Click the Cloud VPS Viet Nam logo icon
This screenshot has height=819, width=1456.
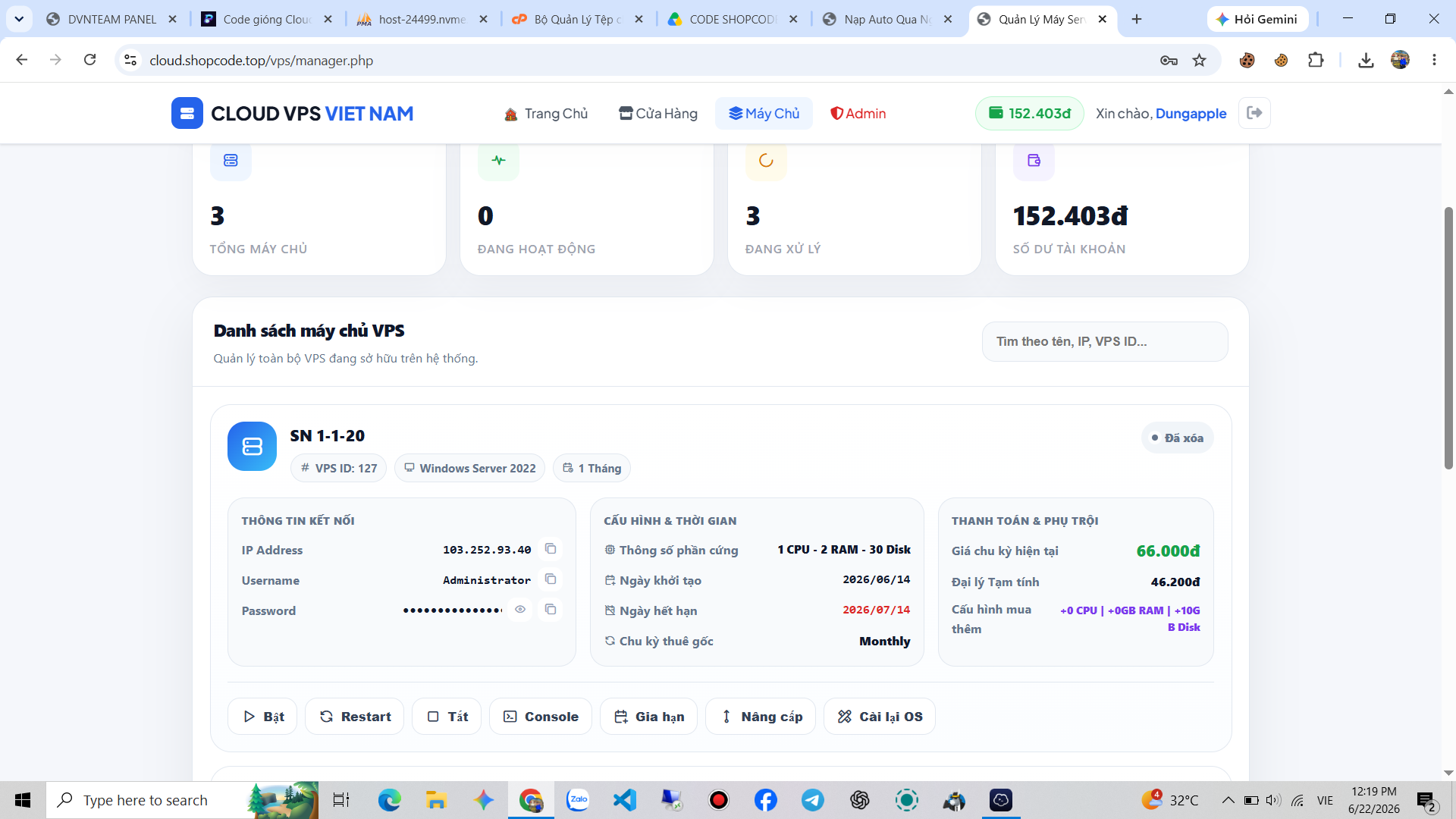pyautogui.click(x=187, y=113)
